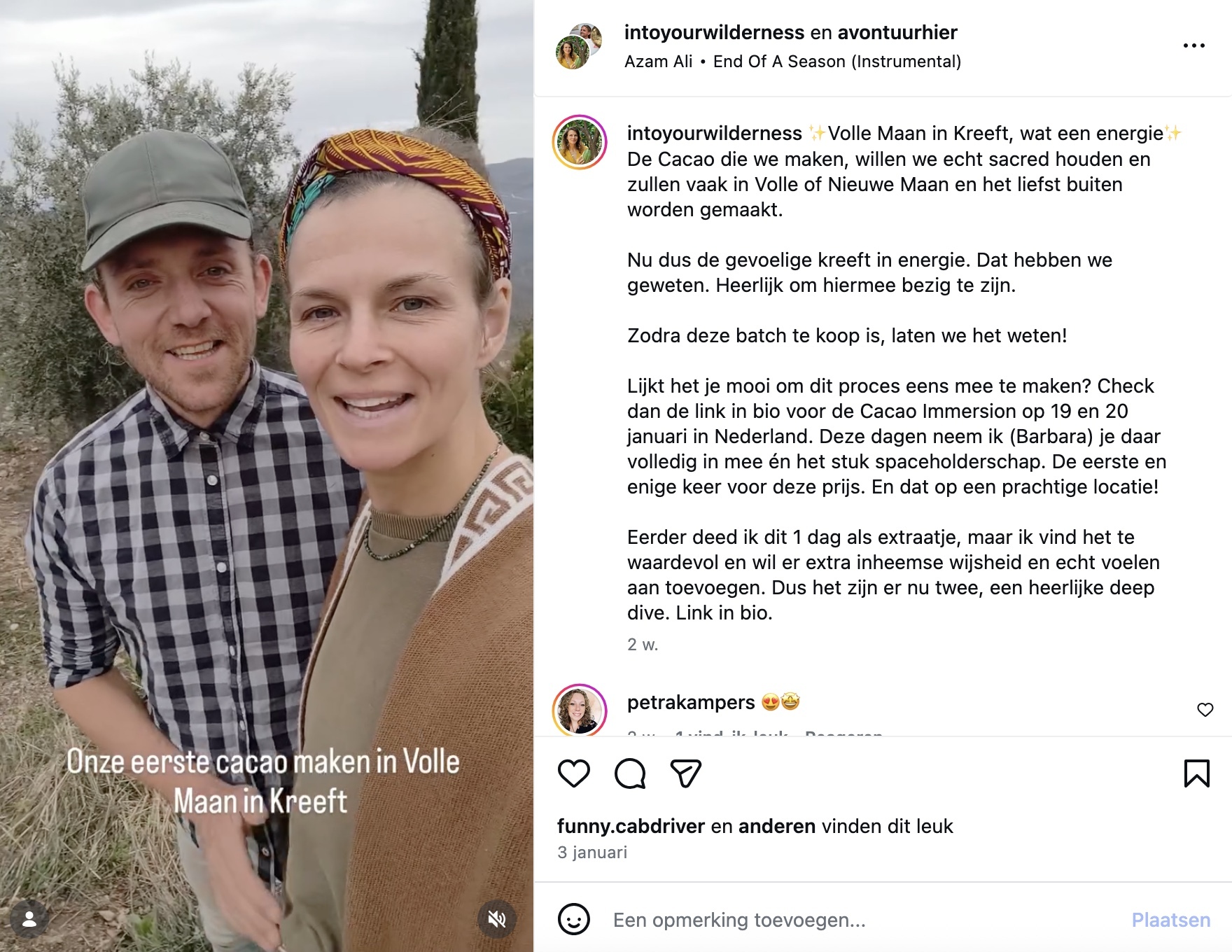Like petrakampers comment heart

[x=1205, y=710]
